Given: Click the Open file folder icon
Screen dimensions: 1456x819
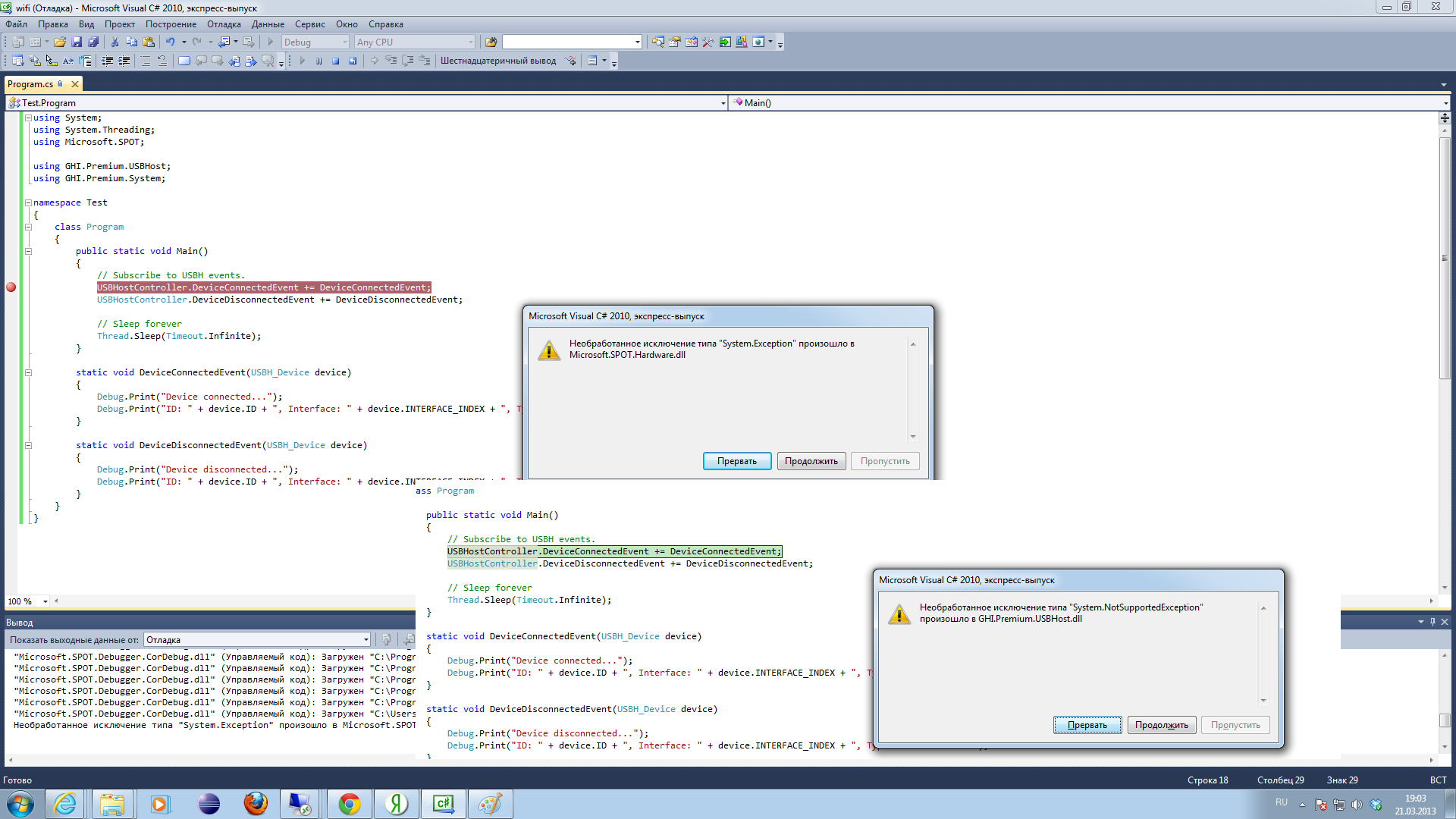Looking at the screenshot, I should pos(59,42).
